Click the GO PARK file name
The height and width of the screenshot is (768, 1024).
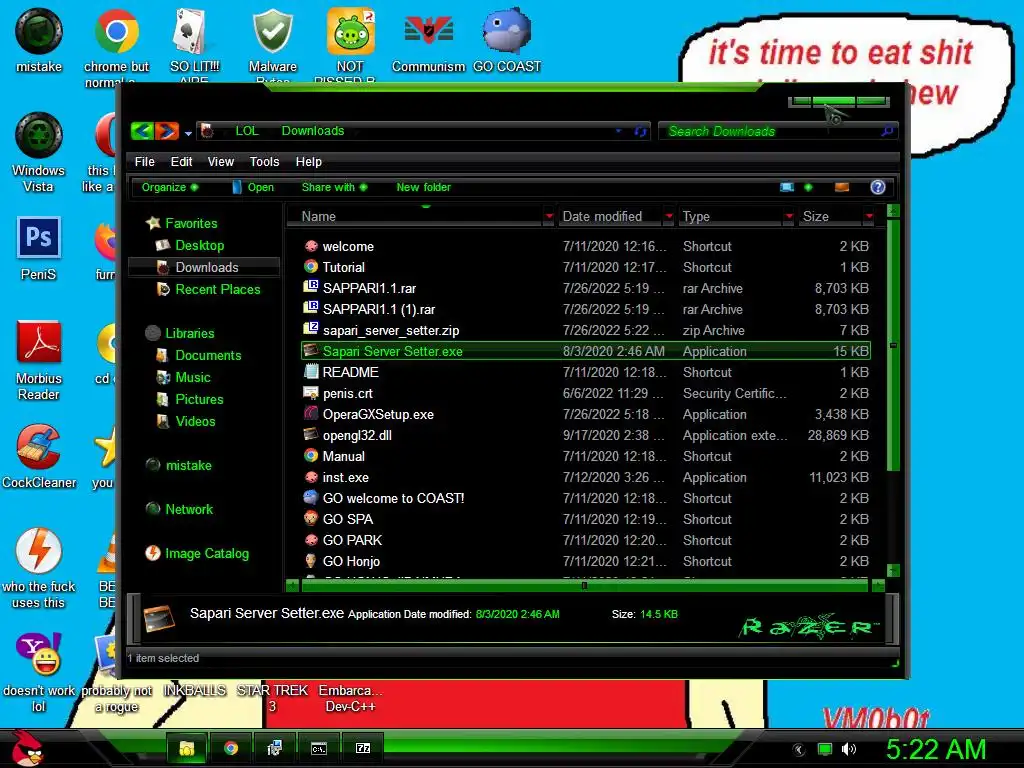tap(352, 540)
